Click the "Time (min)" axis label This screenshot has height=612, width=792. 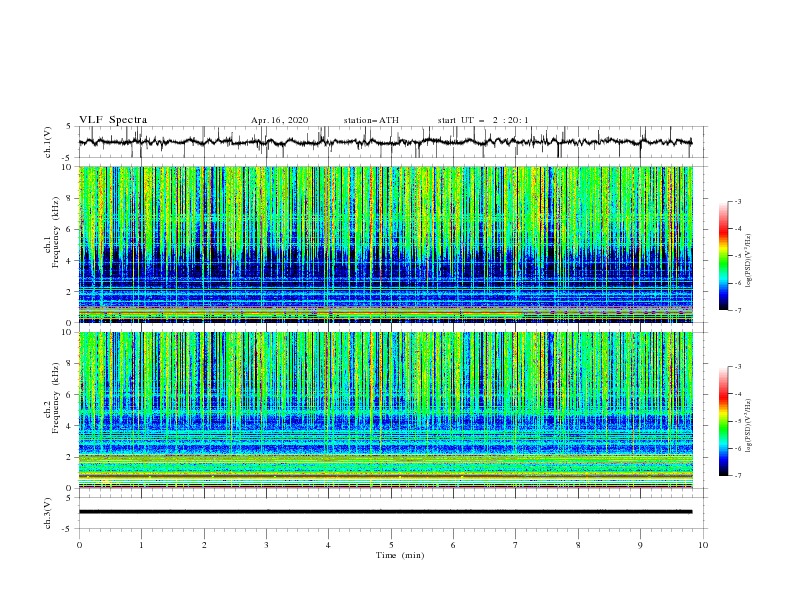(400, 555)
